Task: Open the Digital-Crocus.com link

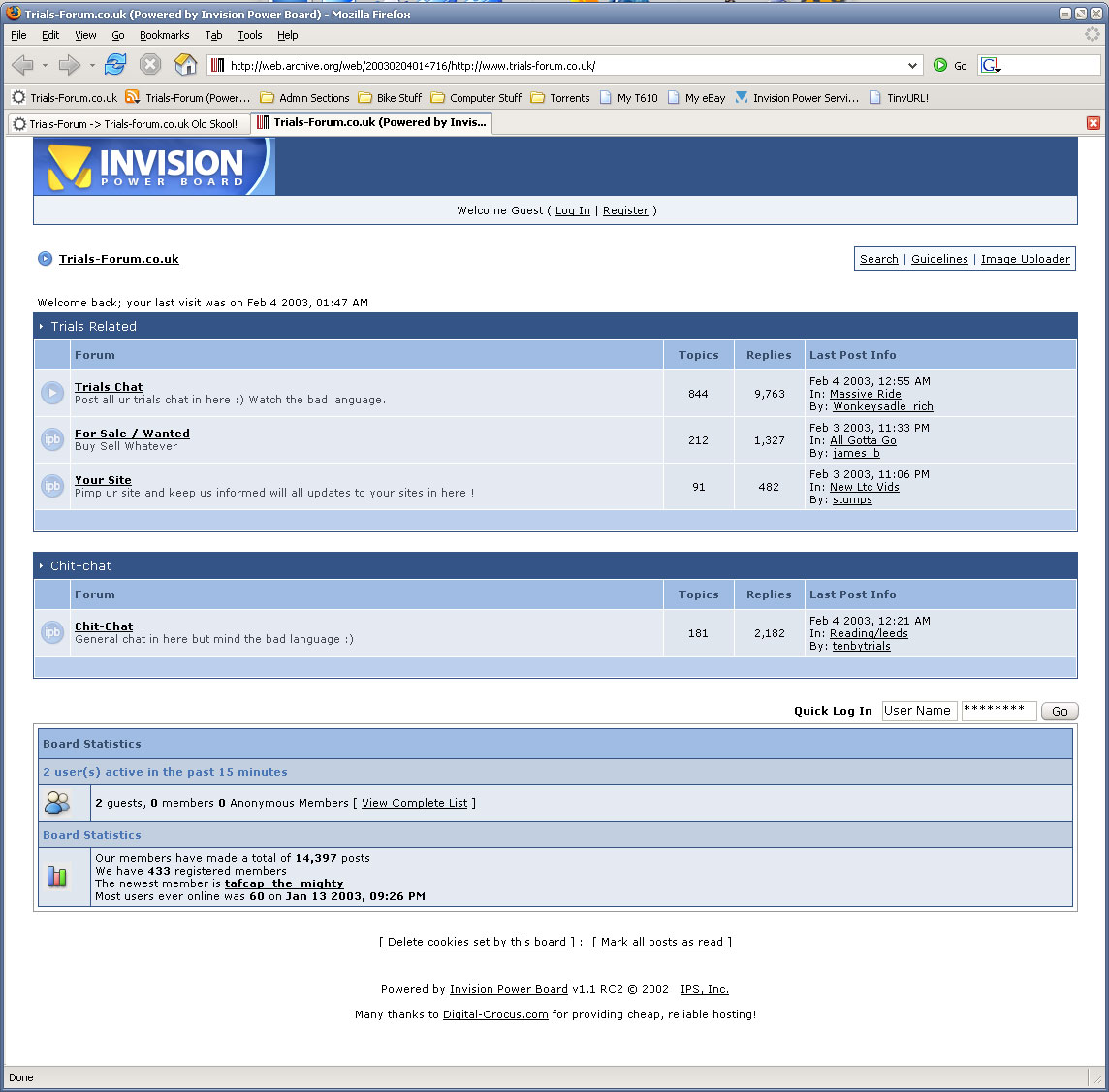Action: tap(495, 1014)
